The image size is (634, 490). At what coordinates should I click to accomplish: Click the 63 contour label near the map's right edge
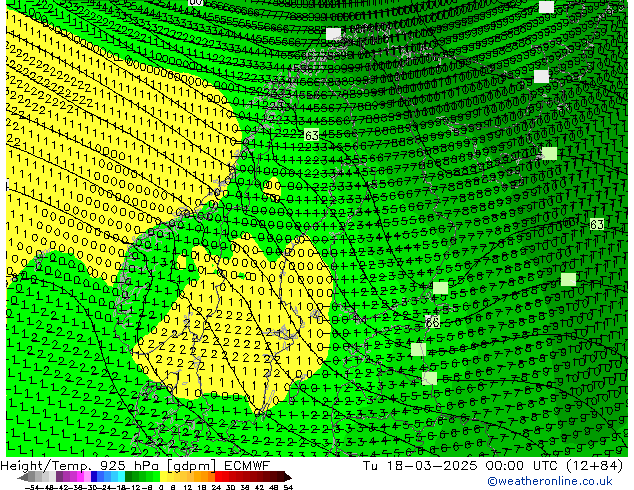click(597, 224)
